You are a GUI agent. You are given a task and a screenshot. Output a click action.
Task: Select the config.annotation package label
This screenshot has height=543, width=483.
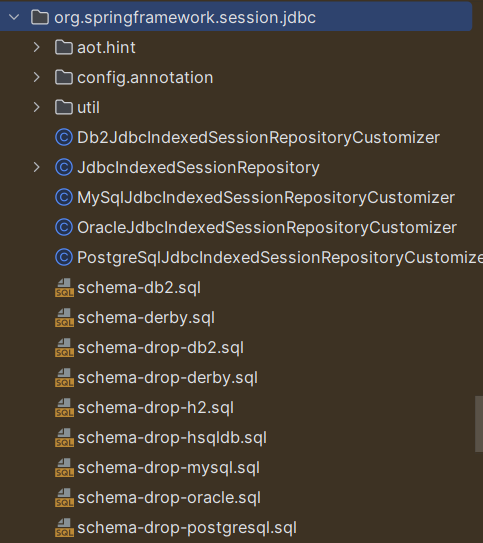coord(145,78)
